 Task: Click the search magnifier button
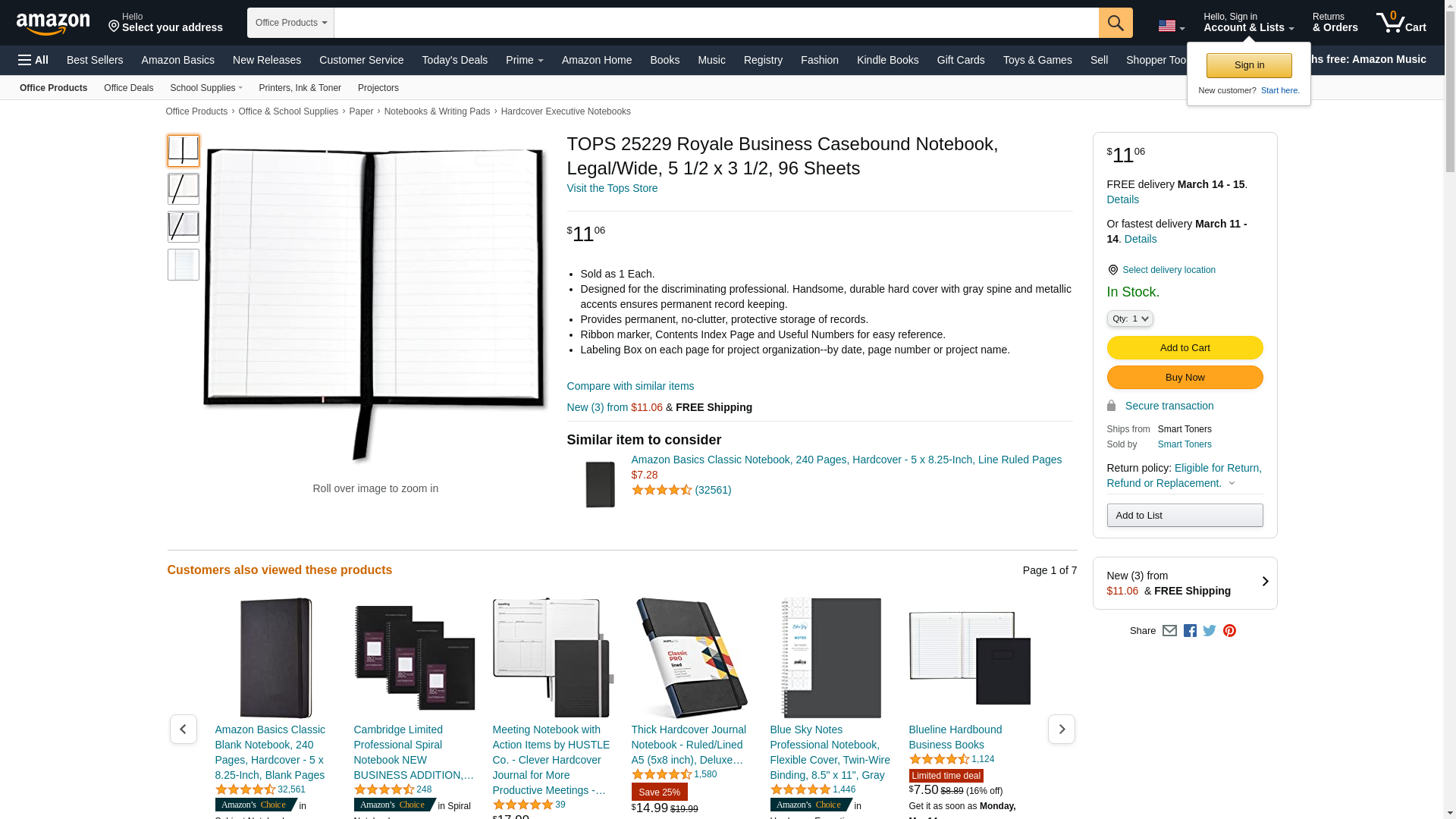pos(1116,23)
